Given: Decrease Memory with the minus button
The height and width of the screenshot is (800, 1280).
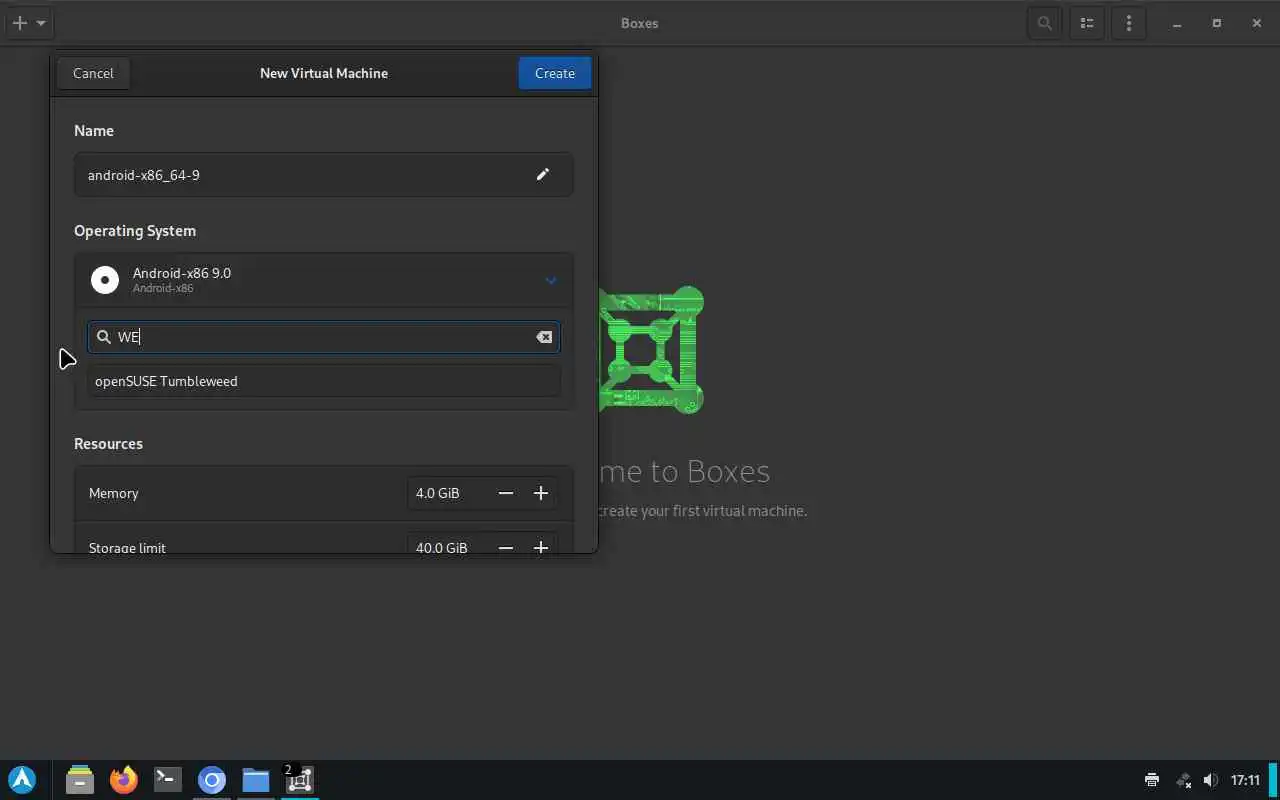Looking at the screenshot, I should pyautogui.click(x=506, y=493).
